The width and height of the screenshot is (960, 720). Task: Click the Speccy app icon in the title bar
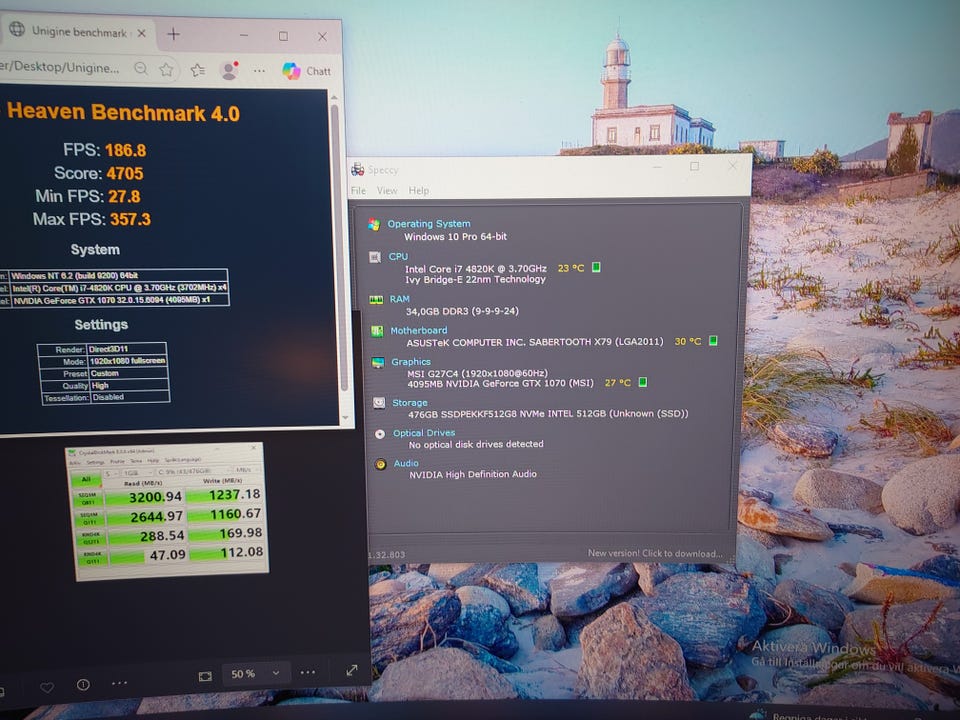pyautogui.click(x=358, y=169)
